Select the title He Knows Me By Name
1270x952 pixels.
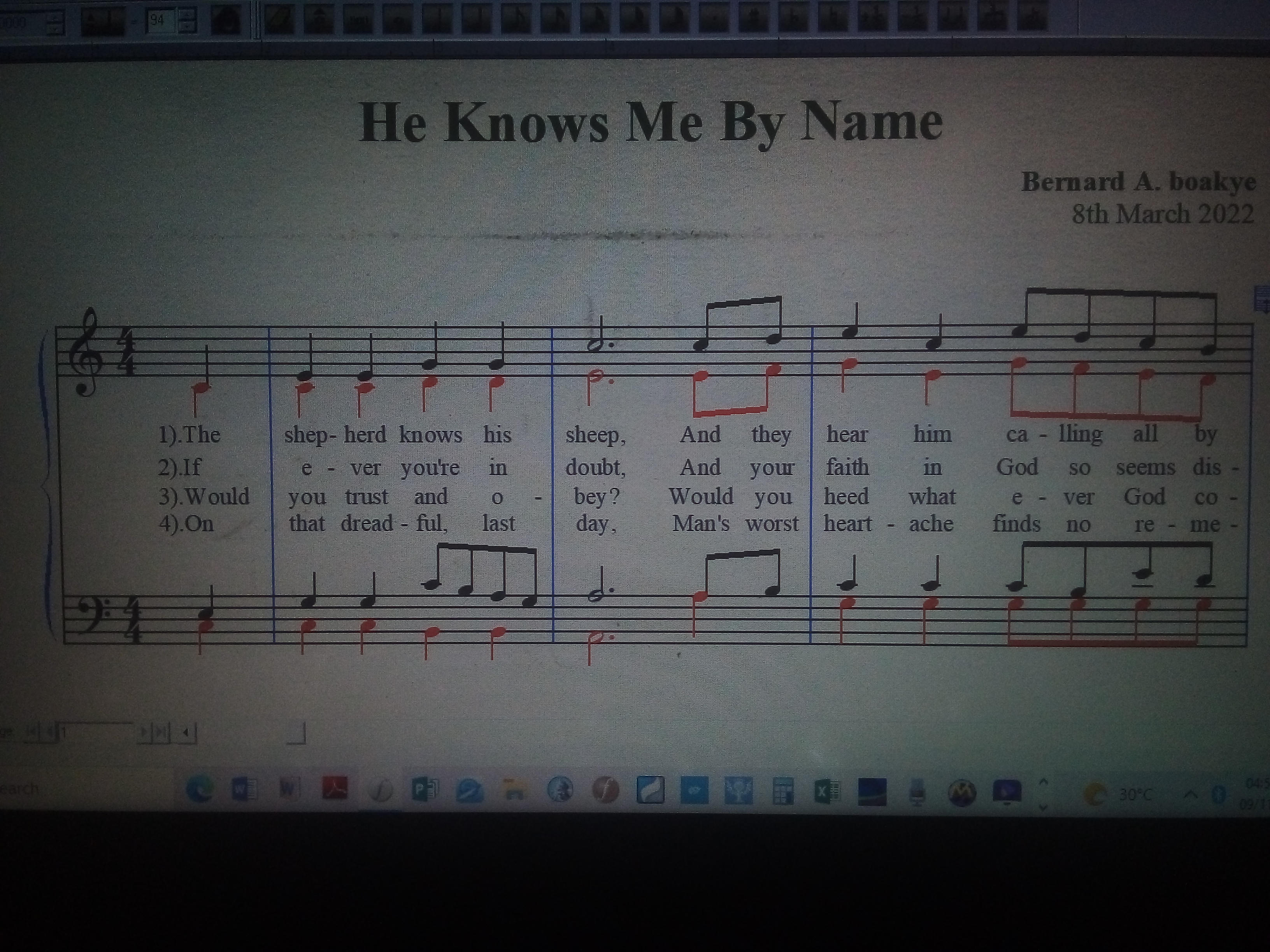651,123
